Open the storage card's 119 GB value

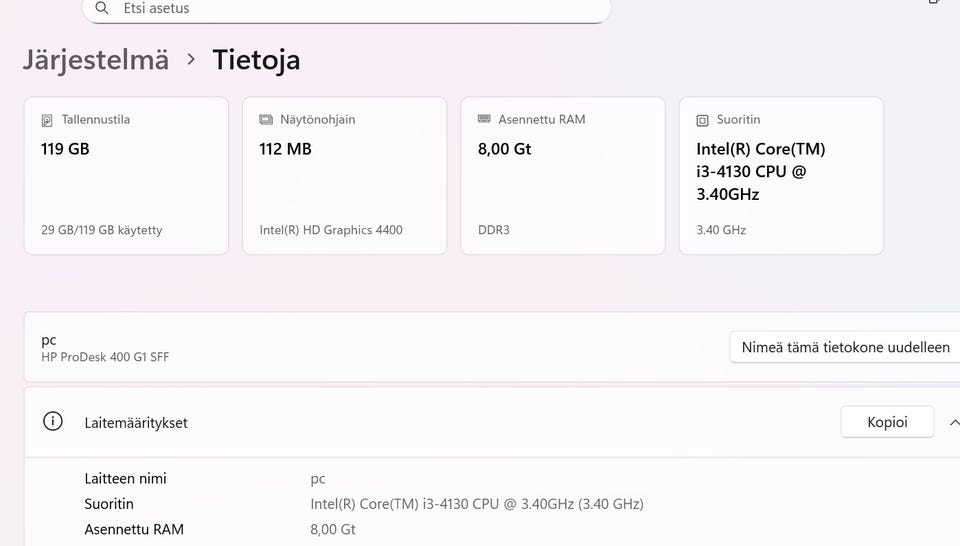click(x=66, y=149)
